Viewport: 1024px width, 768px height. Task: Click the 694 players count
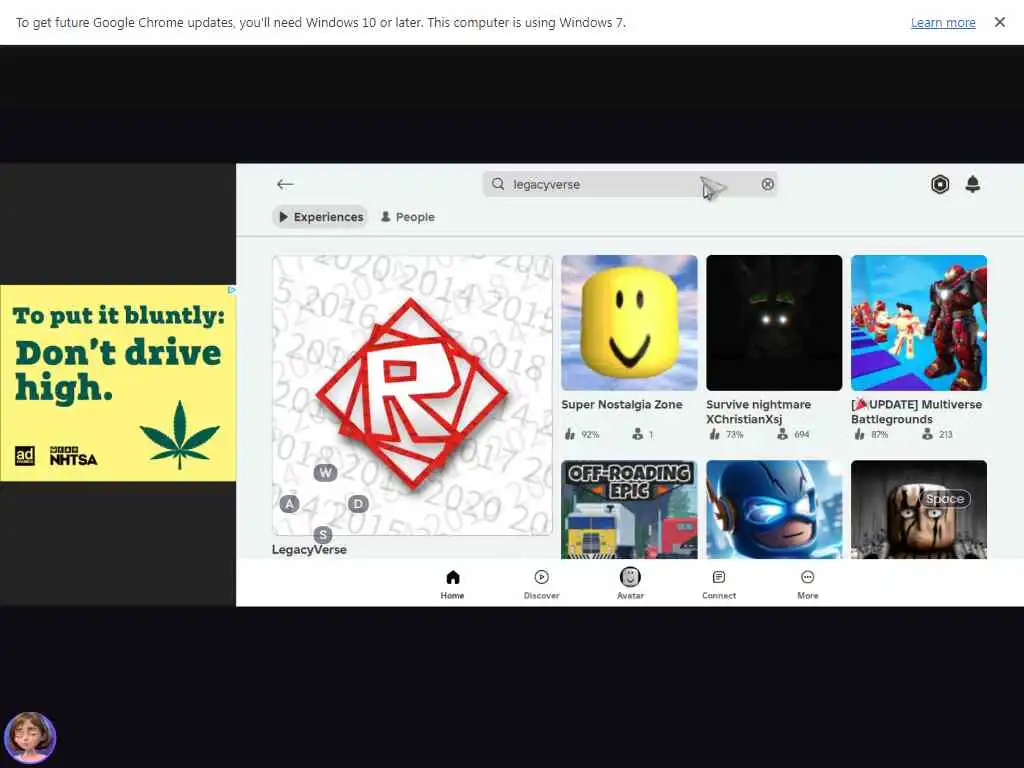pos(793,434)
